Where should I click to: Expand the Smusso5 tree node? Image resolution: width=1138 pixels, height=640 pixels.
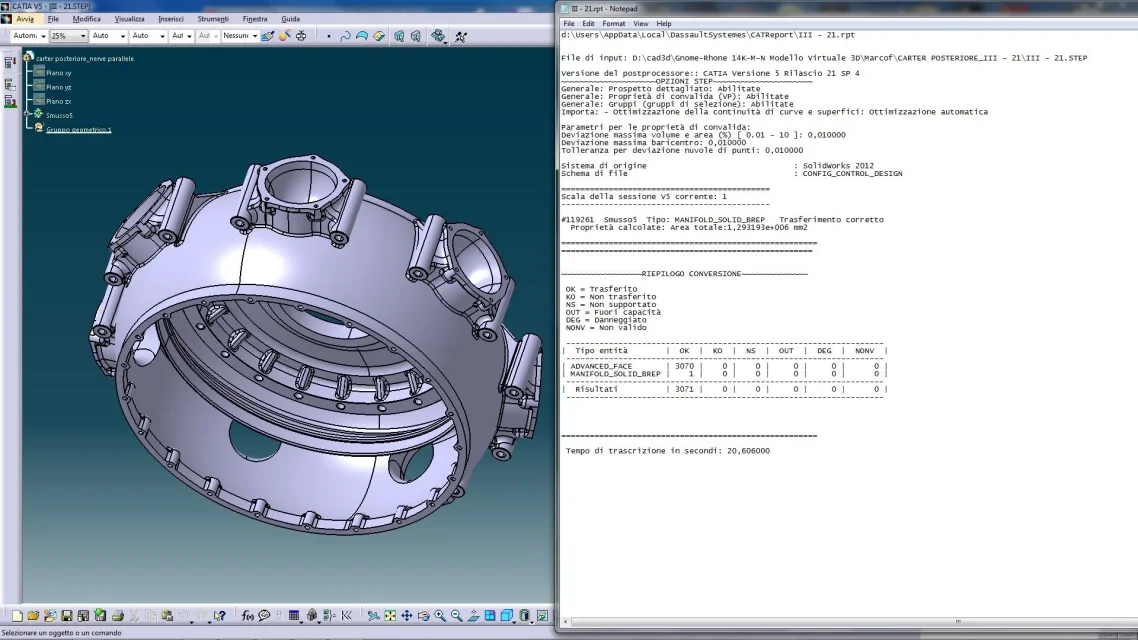click(27, 114)
